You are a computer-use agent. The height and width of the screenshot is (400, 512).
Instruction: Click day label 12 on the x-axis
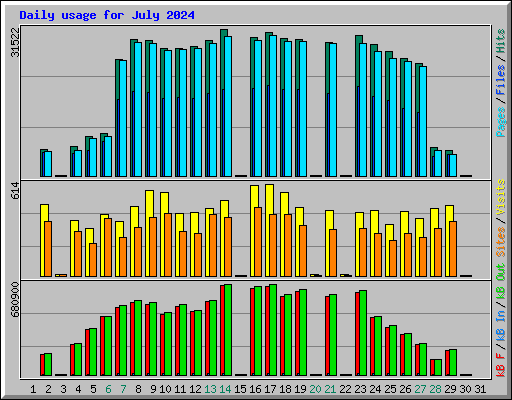coord(195,389)
